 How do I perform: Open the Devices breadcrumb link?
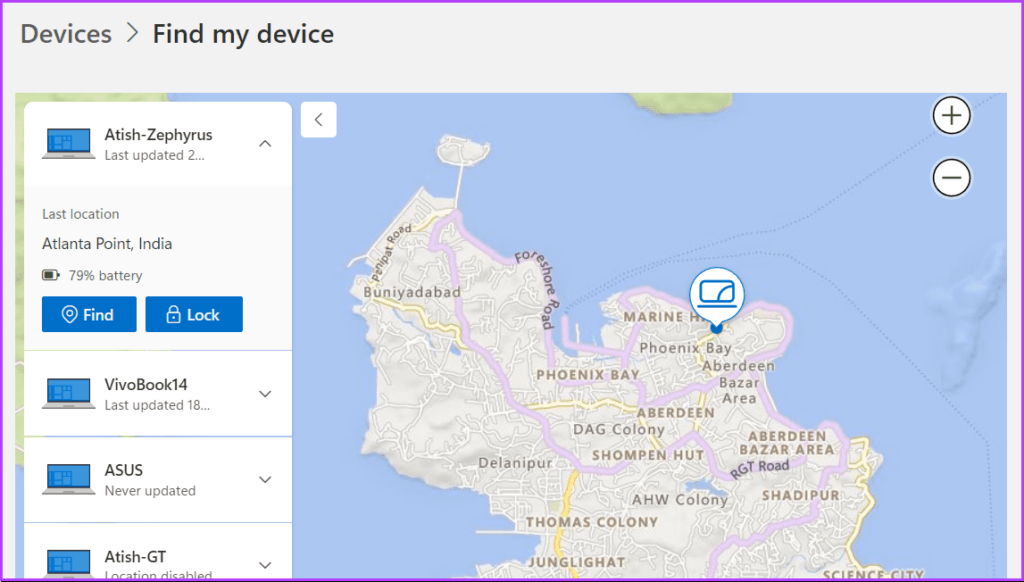coord(65,33)
